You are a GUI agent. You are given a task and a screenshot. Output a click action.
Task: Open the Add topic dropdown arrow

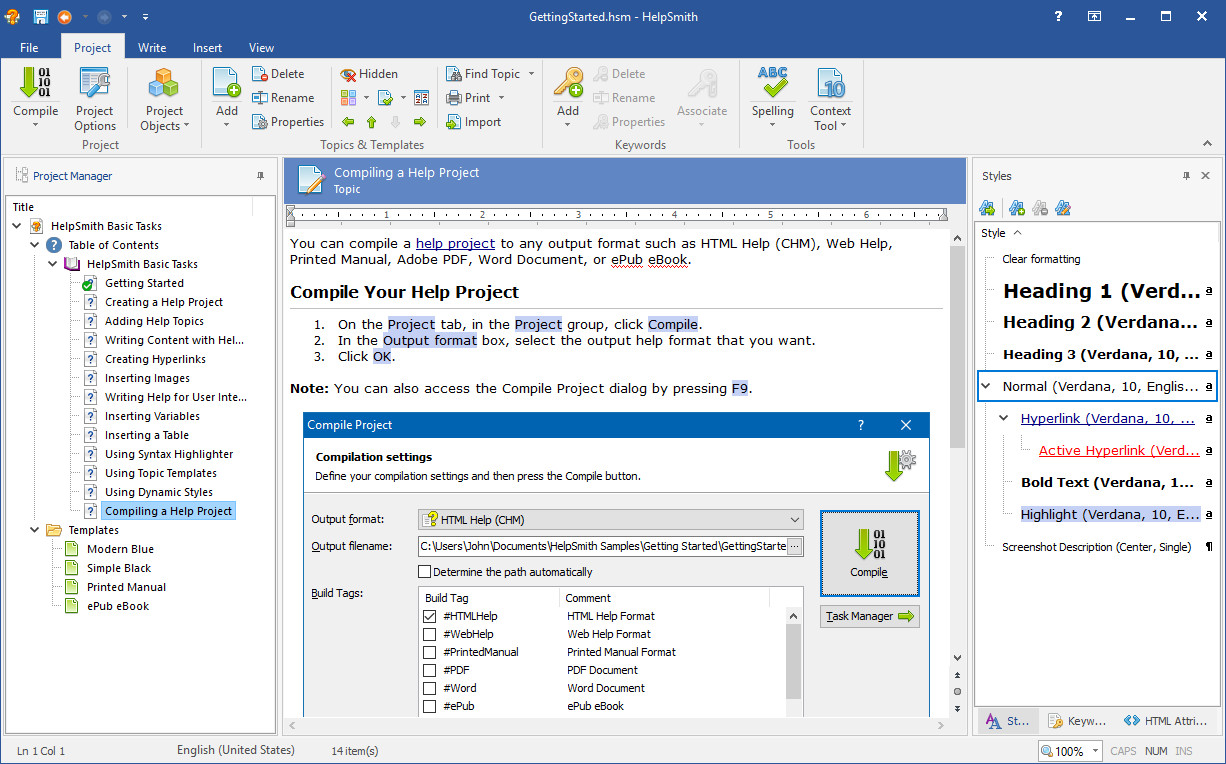coord(227,126)
